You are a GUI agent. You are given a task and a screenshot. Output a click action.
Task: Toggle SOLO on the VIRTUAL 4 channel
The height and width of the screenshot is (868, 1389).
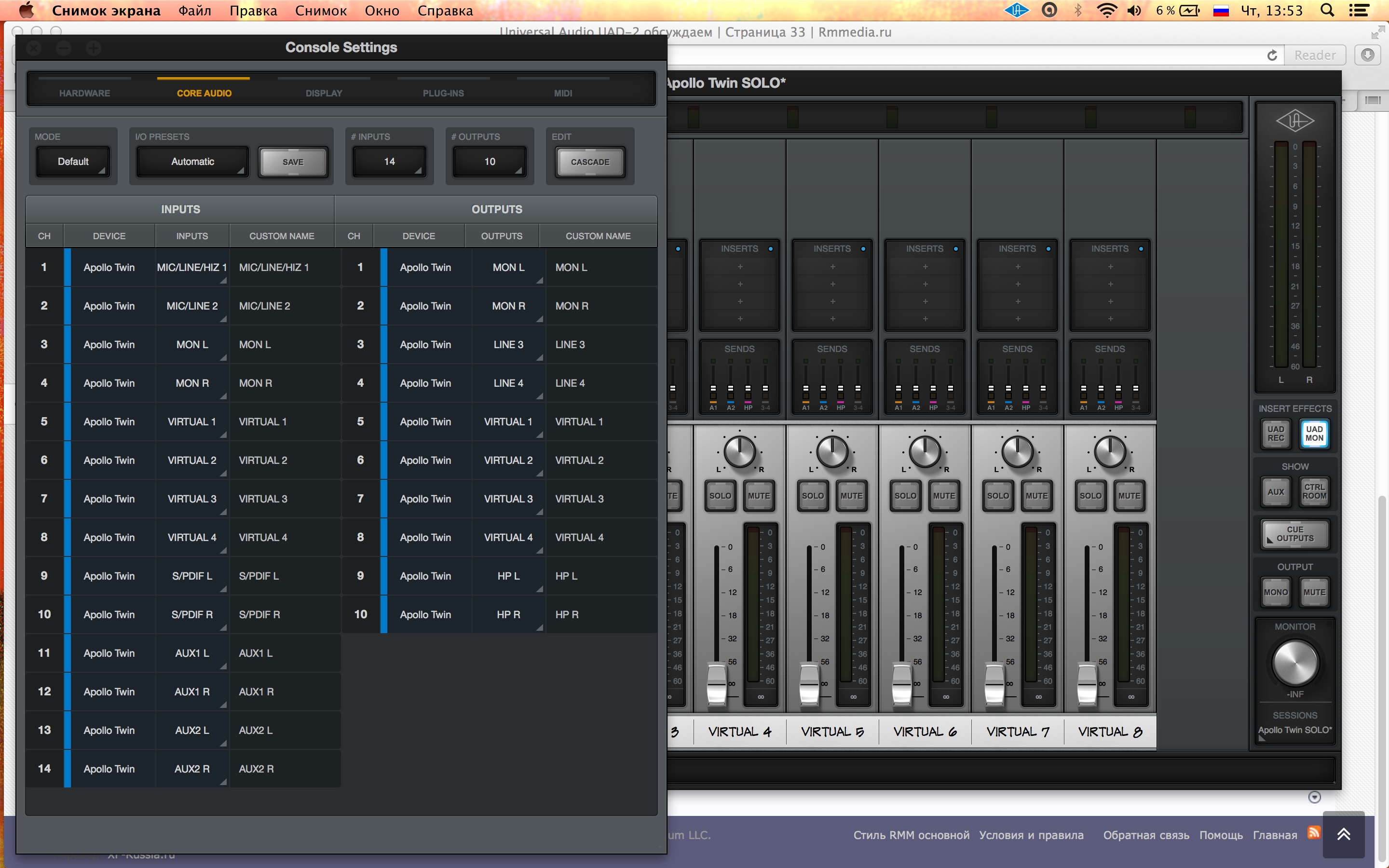click(720, 495)
